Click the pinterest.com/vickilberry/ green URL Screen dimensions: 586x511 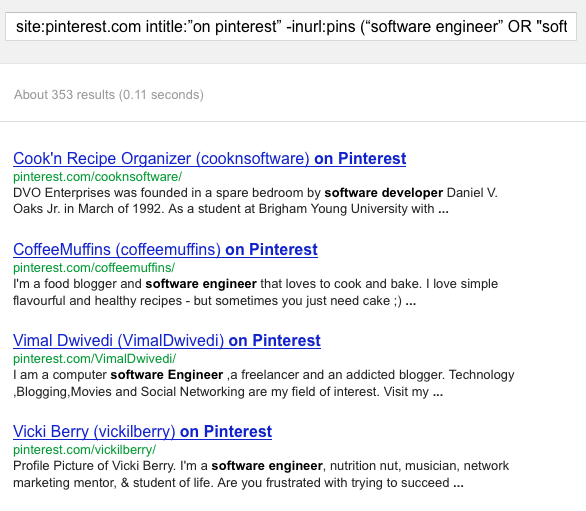[x=84, y=449]
